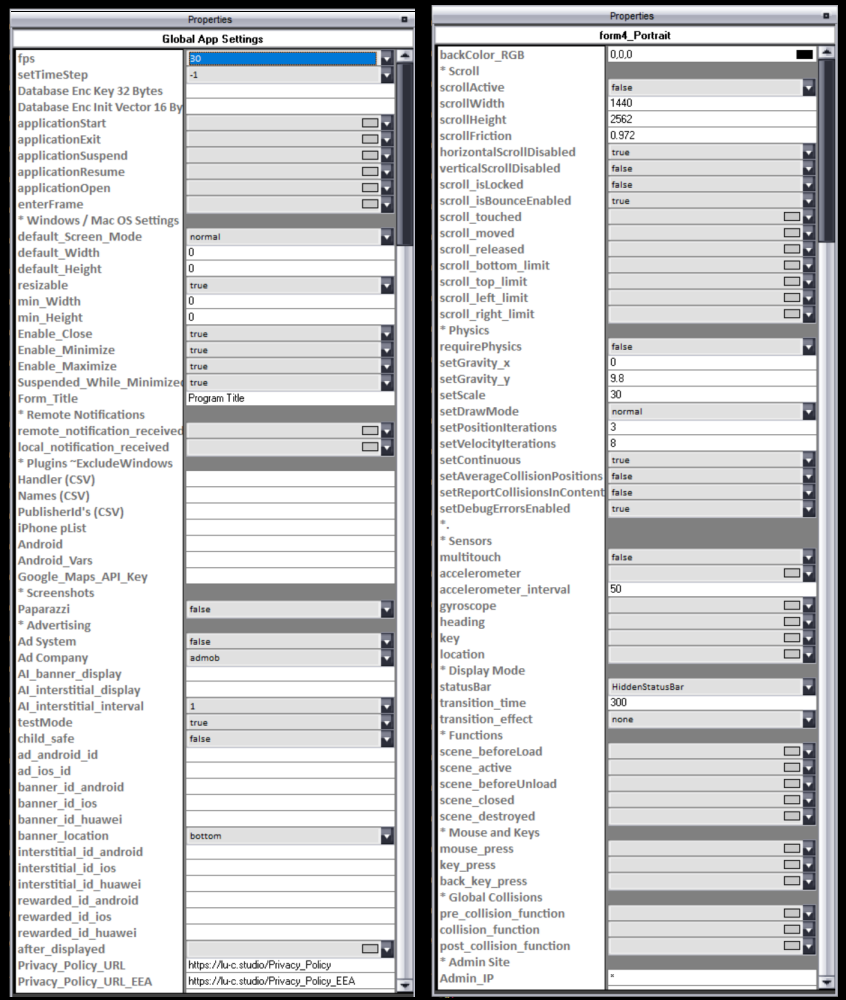Open the multitouch dropdown
This screenshot has width=846, height=1000.
coord(809,557)
